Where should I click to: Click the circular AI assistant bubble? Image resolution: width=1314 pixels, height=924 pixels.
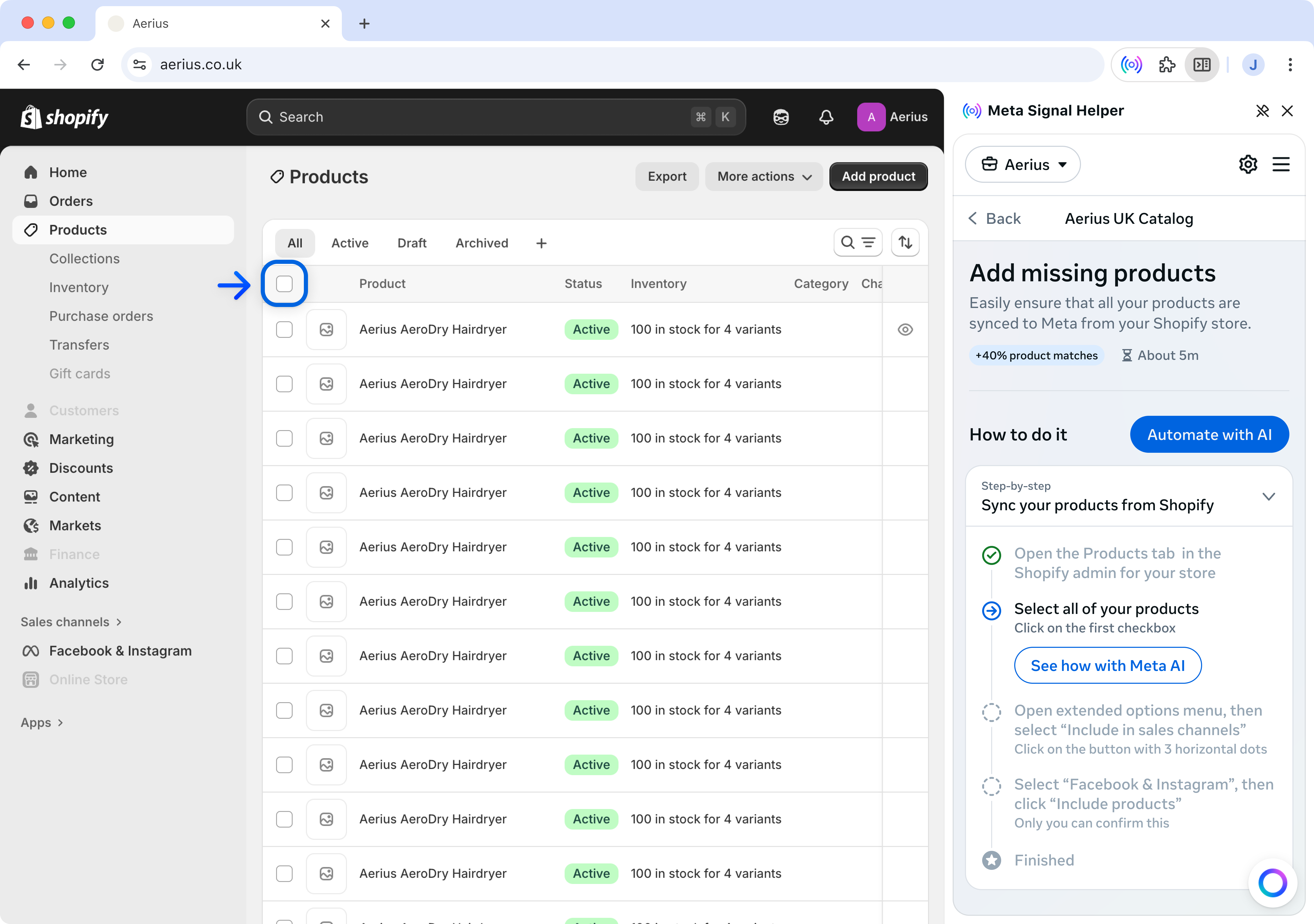[1272, 883]
